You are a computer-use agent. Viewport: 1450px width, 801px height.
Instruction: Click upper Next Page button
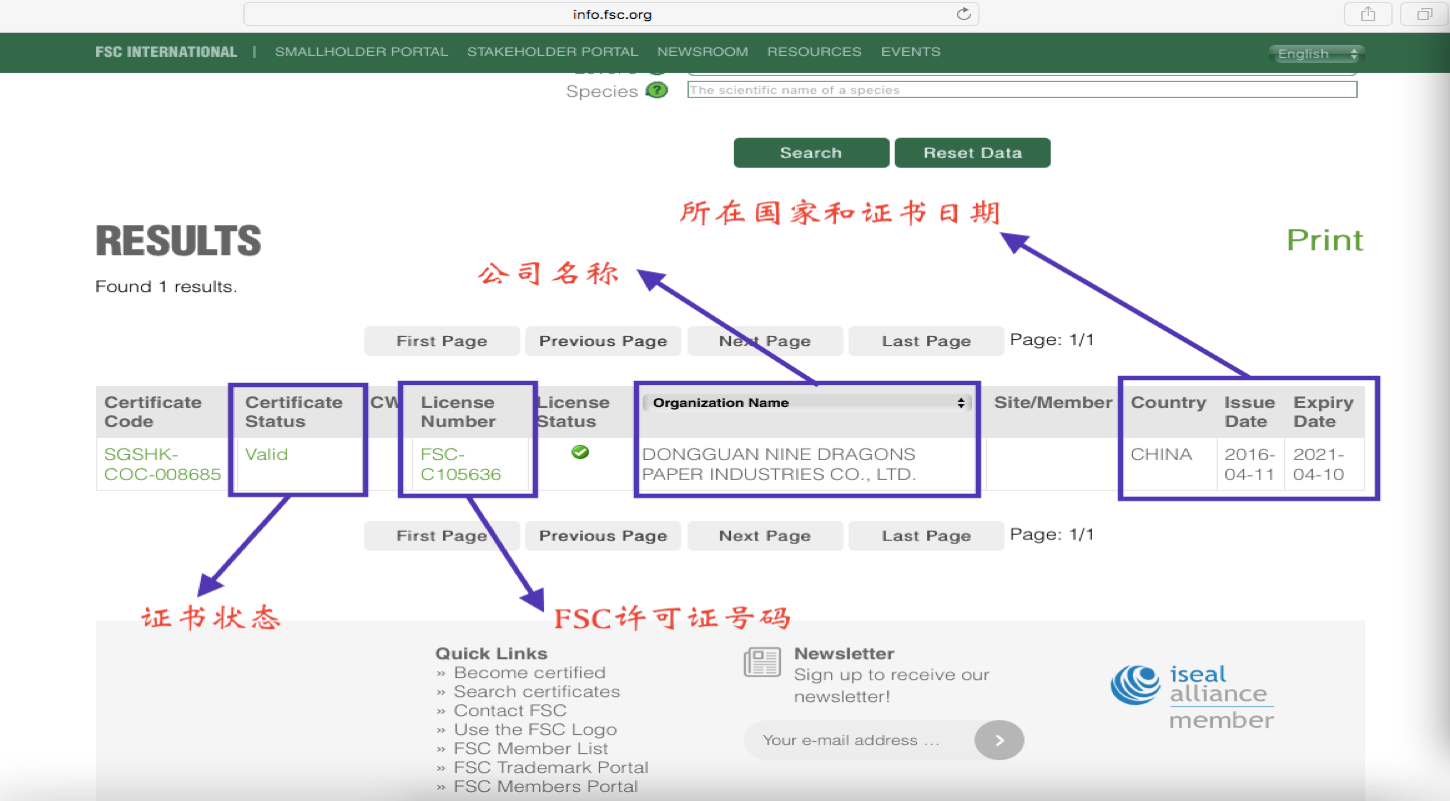[x=765, y=341]
